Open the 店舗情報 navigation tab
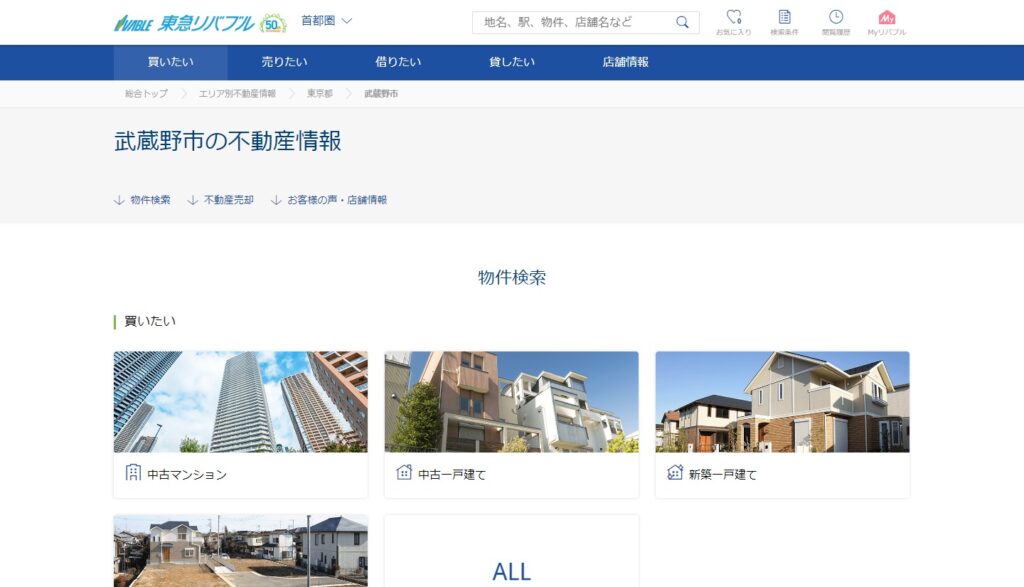 (625, 62)
